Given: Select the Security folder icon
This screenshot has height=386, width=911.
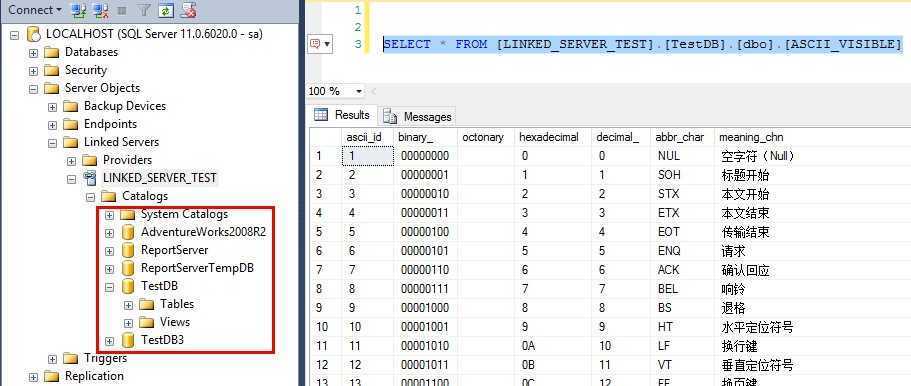Looking at the screenshot, I should pos(52,70).
